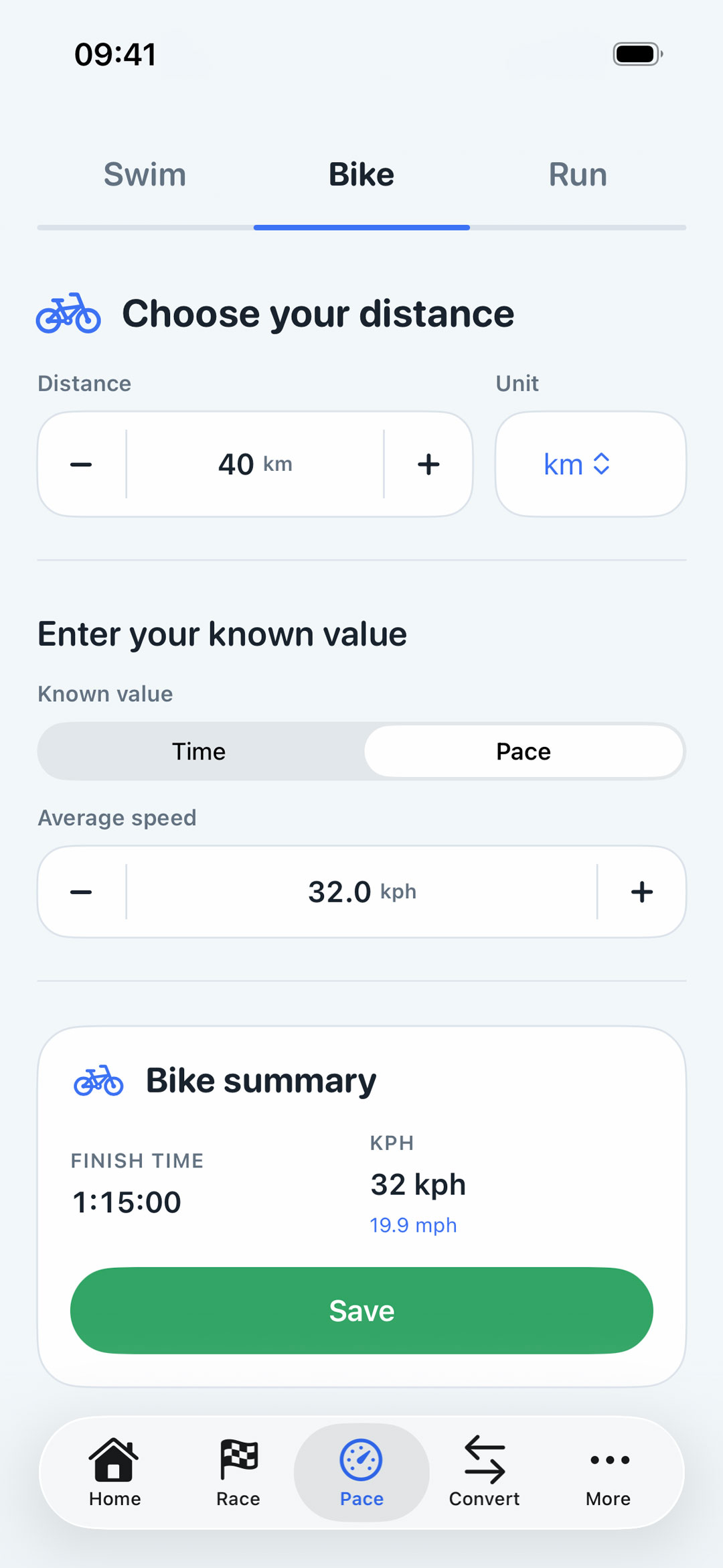Tap bicycle icon beside Choose your distance
This screenshot has width=723, height=1568.
click(68, 313)
